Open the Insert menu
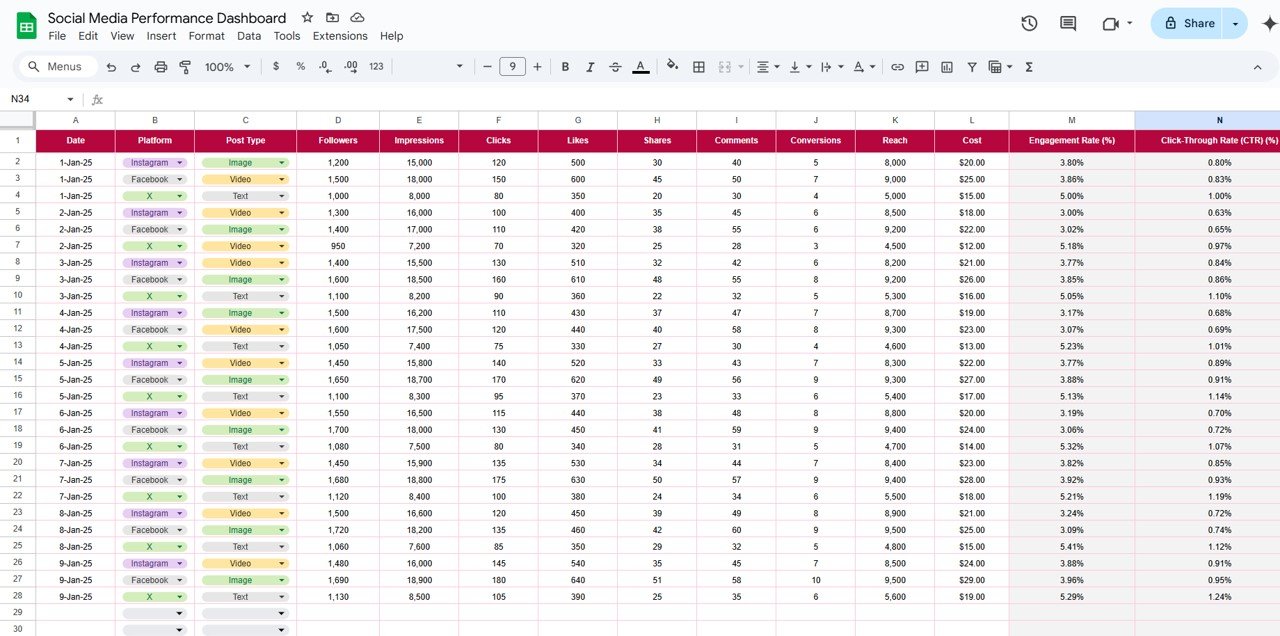Viewport: 1280px width, 636px height. tap(161, 36)
